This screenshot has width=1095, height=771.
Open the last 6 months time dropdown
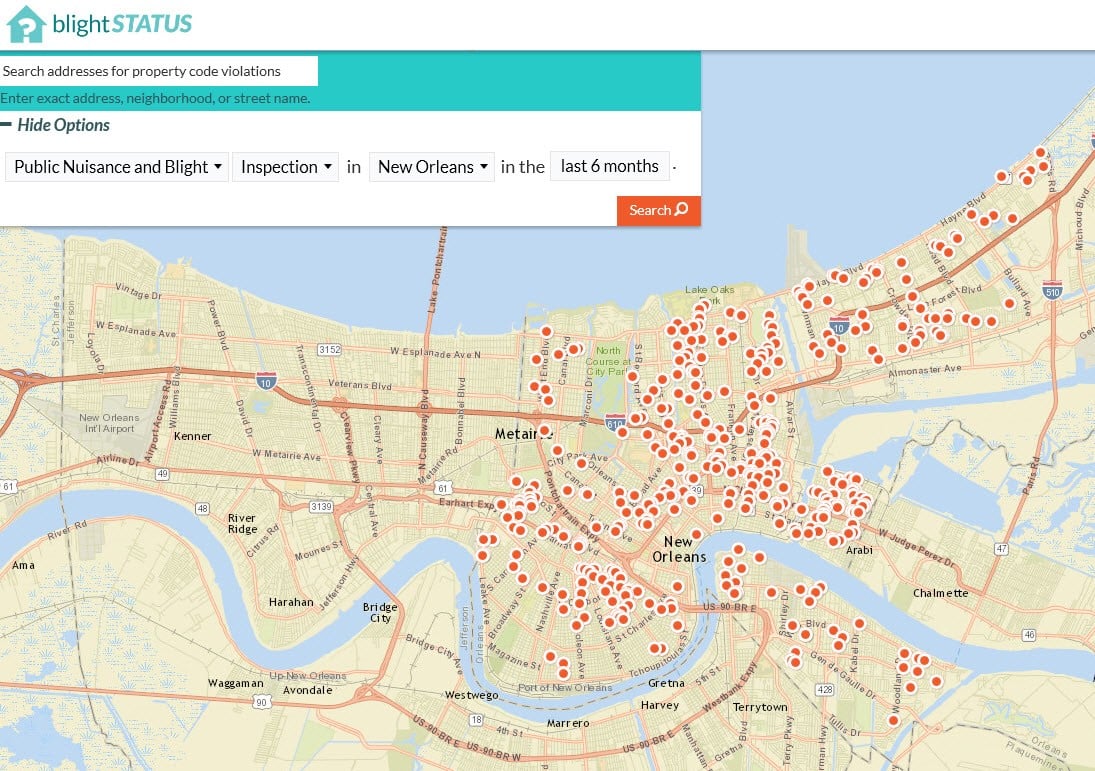click(609, 165)
